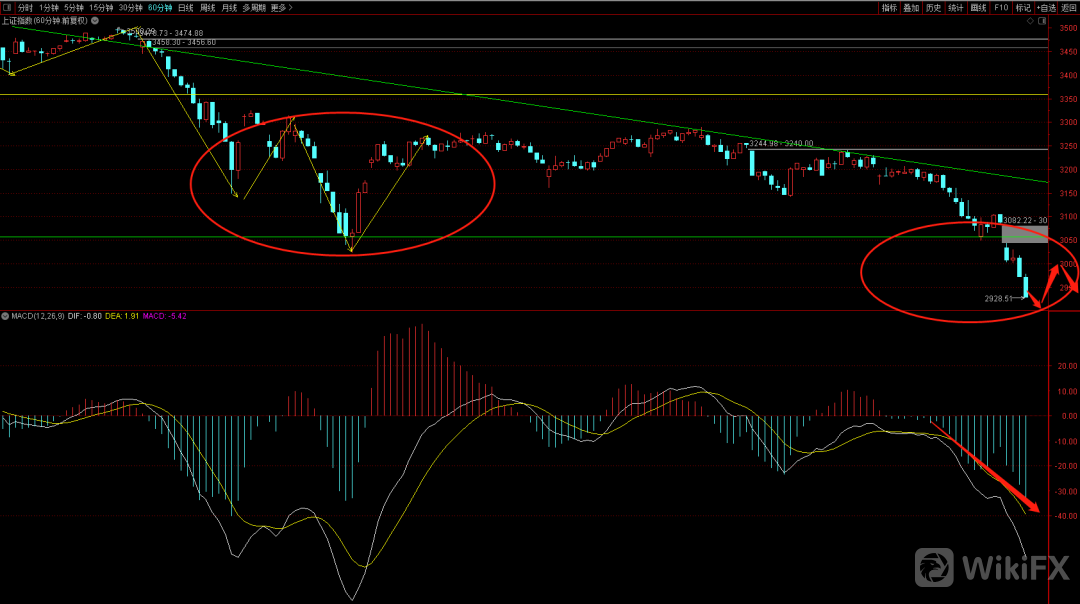Switch to the 分时 chart tab
This screenshot has height=604, width=1080.
click(25, 7)
